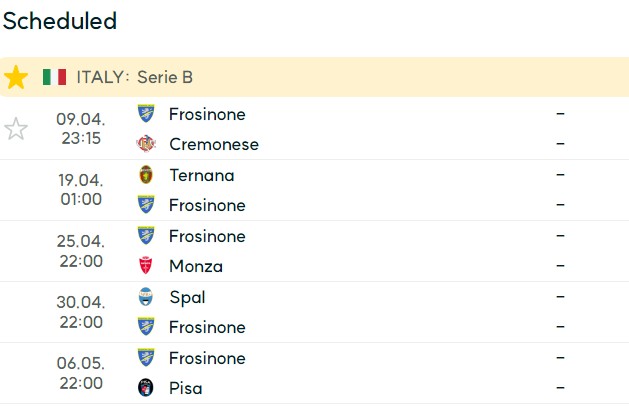The image size is (629, 420).
Task: Open the Ternana team name
Action: 202,175
